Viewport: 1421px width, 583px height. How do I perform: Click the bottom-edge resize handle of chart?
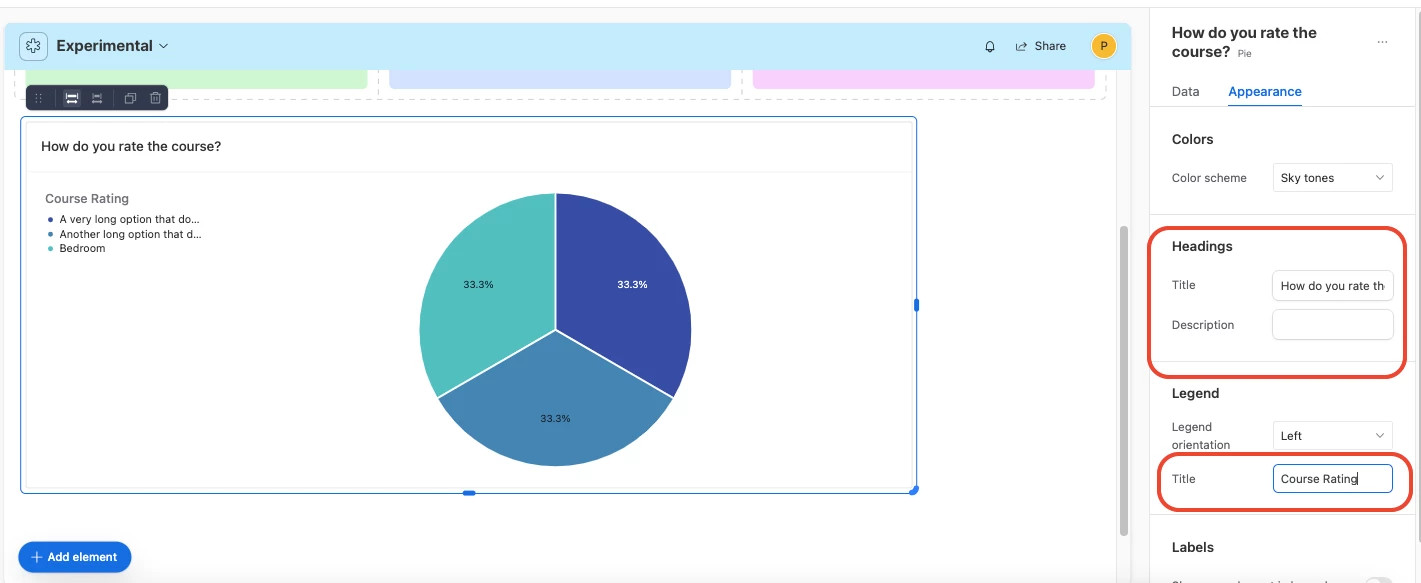click(469, 493)
